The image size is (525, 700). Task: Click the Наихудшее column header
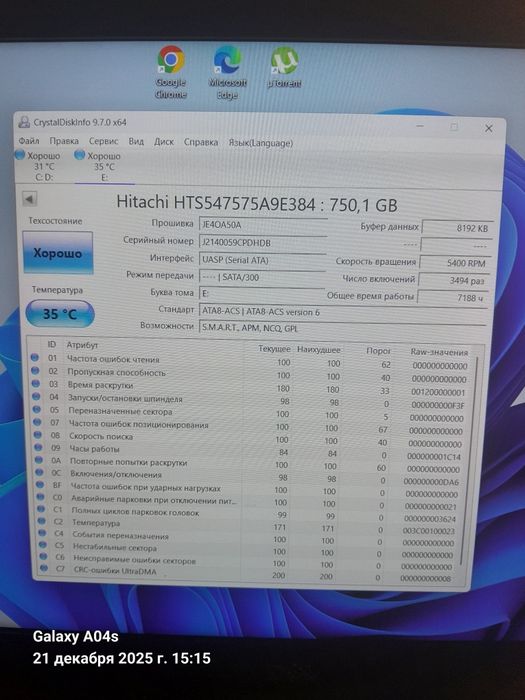(x=319, y=350)
